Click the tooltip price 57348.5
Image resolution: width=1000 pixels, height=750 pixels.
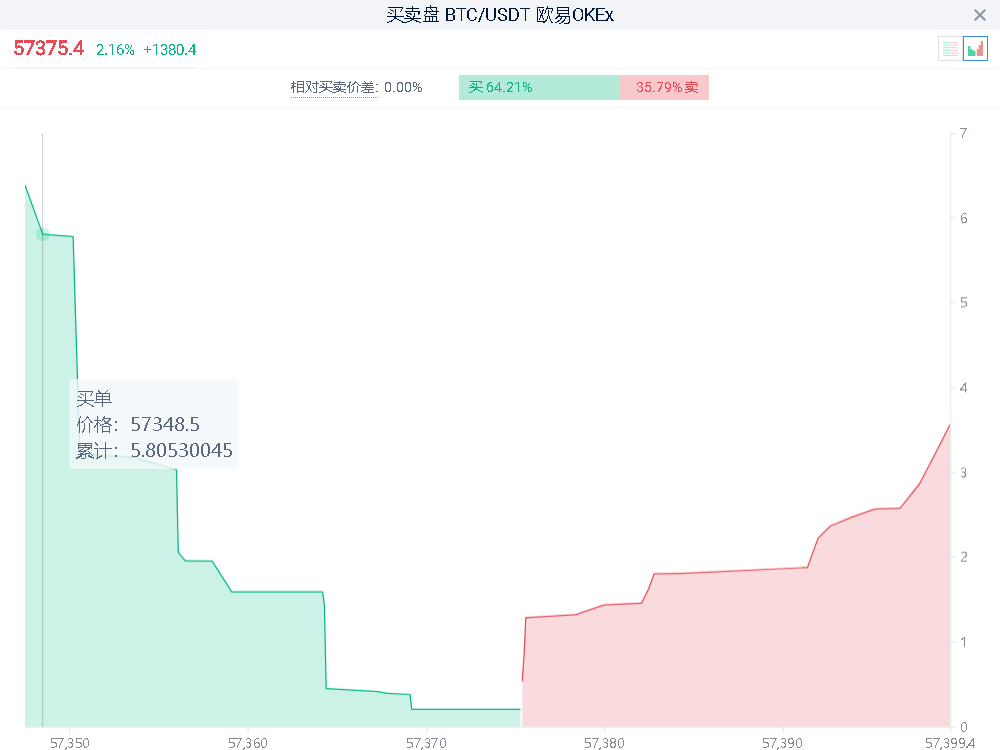(x=165, y=424)
